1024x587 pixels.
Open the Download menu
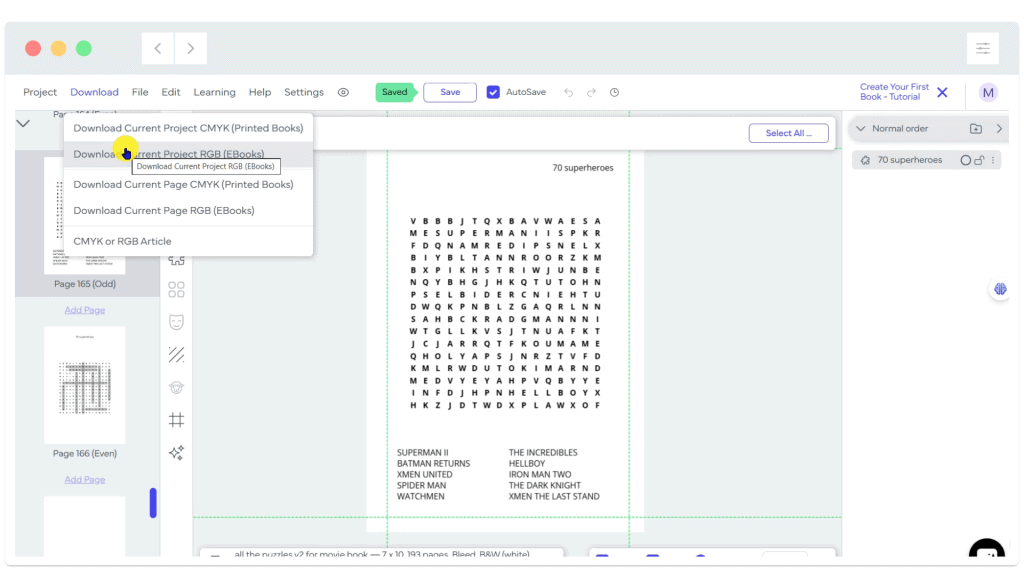[x=94, y=93]
